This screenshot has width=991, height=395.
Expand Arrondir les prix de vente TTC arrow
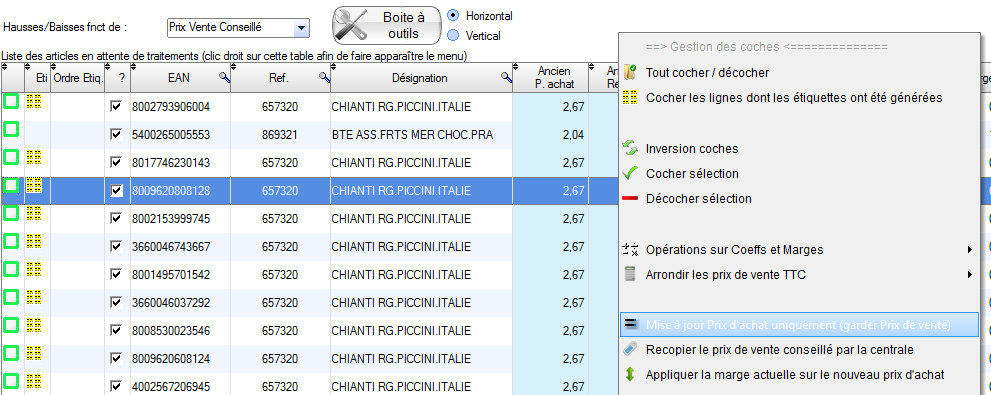tap(970, 275)
